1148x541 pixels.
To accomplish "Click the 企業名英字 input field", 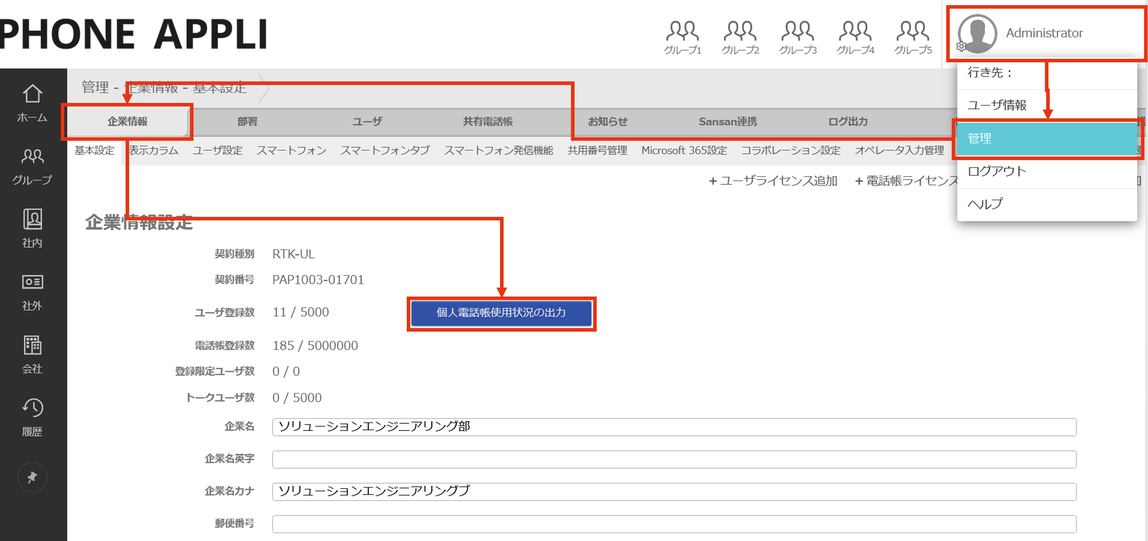I will click(x=673, y=459).
